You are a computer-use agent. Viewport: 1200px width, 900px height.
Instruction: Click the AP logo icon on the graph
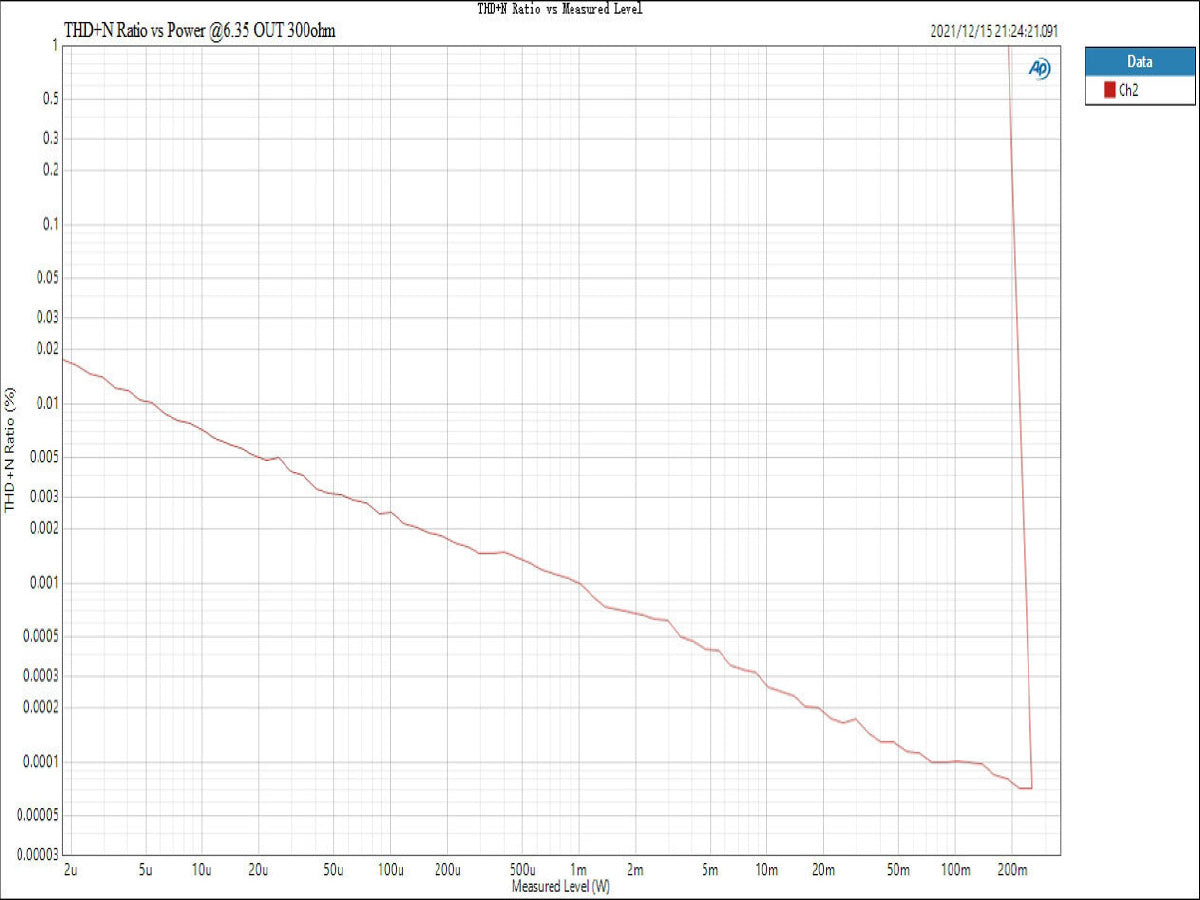1039,68
